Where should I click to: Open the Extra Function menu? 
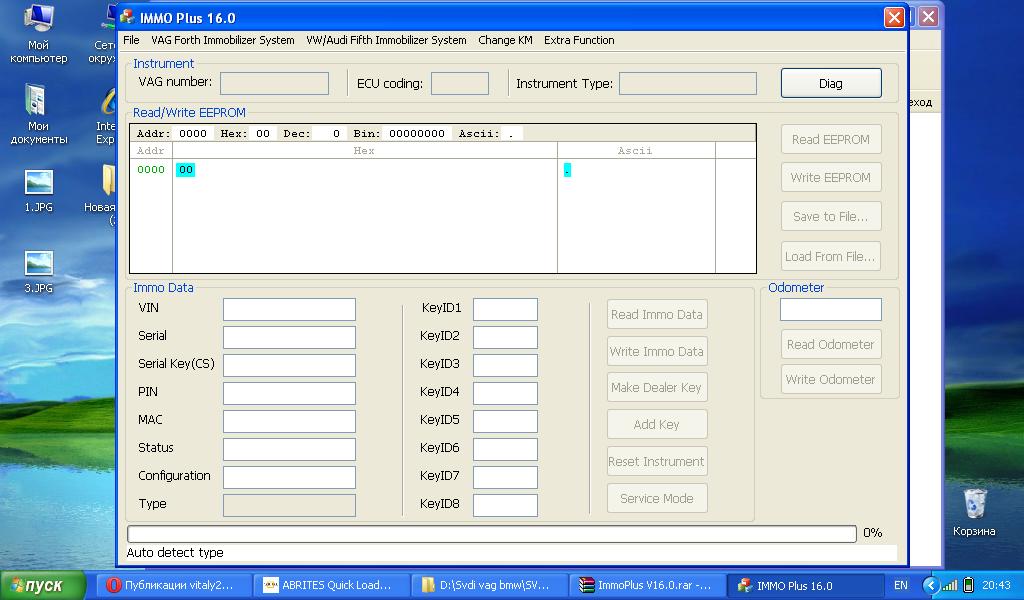pyautogui.click(x=579, y=40)
